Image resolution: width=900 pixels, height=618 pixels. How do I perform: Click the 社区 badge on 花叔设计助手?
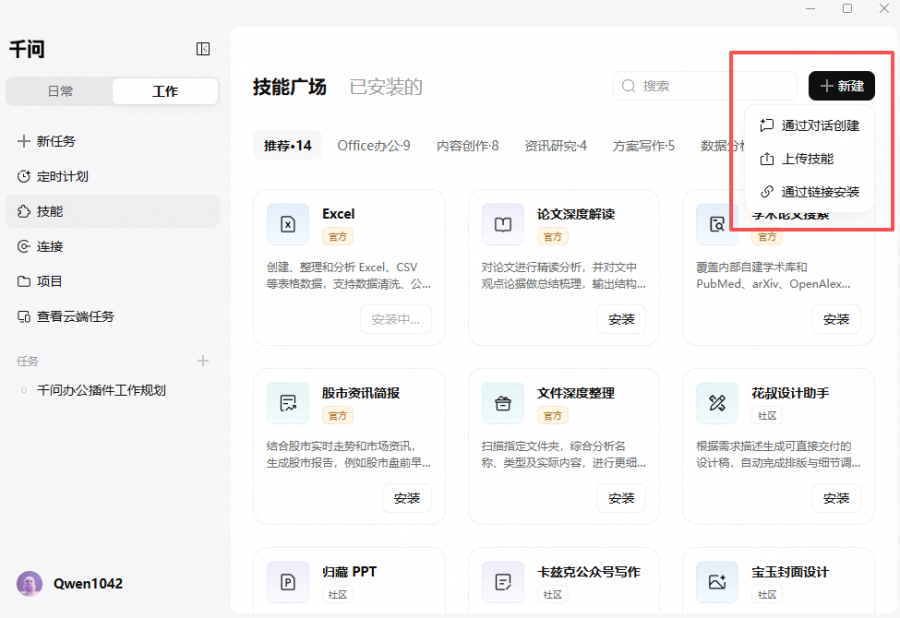[767, 415]
